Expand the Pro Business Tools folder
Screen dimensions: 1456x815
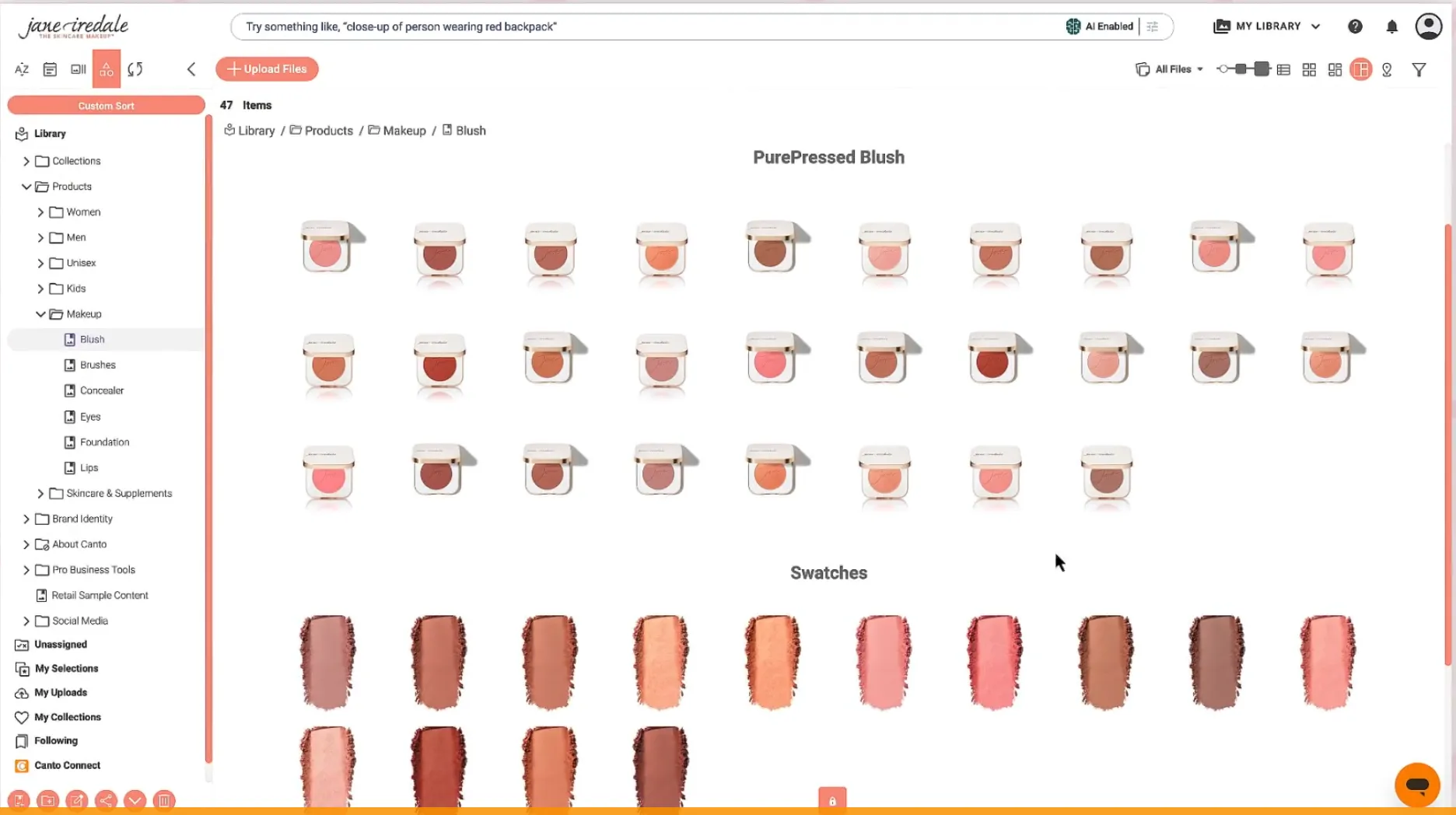pyautogui.click(x=26, y=570)
